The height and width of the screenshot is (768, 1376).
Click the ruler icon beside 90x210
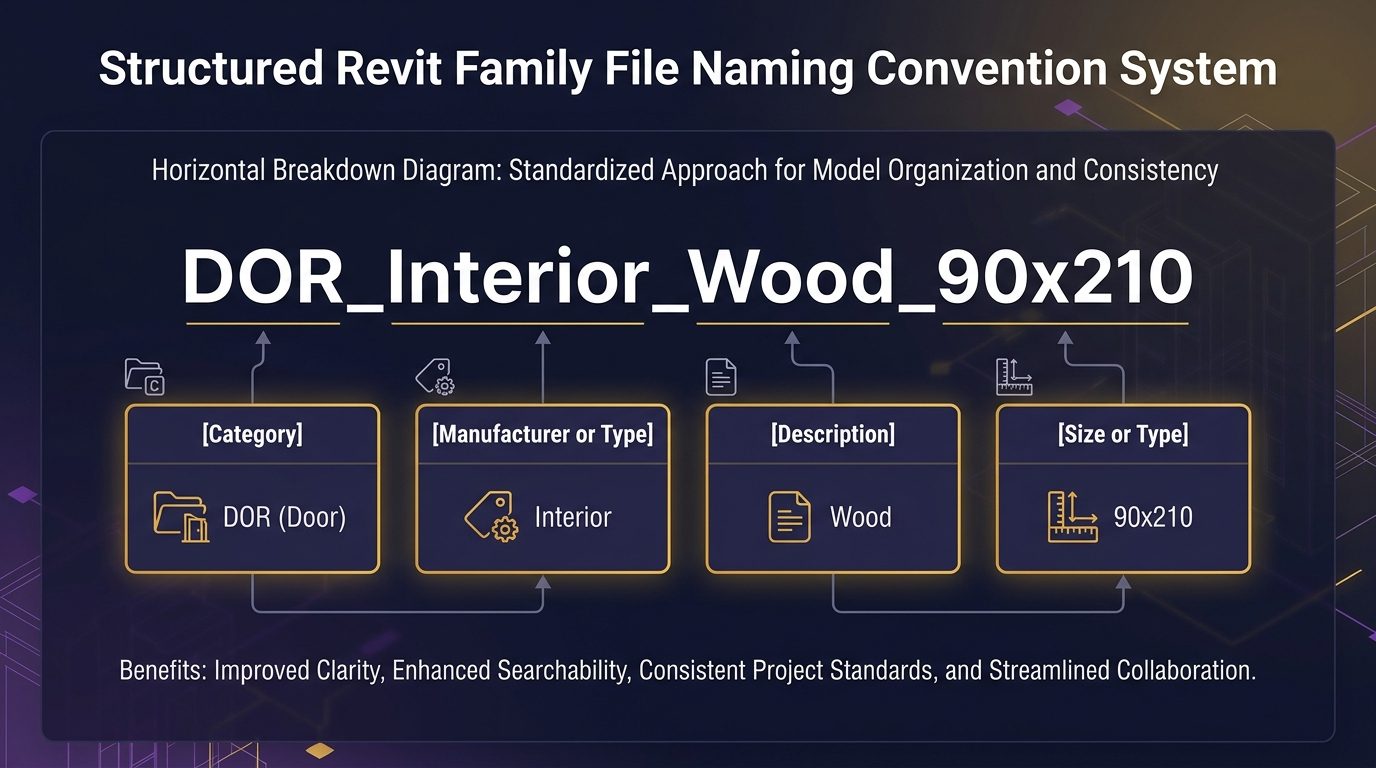(1073, 517)
